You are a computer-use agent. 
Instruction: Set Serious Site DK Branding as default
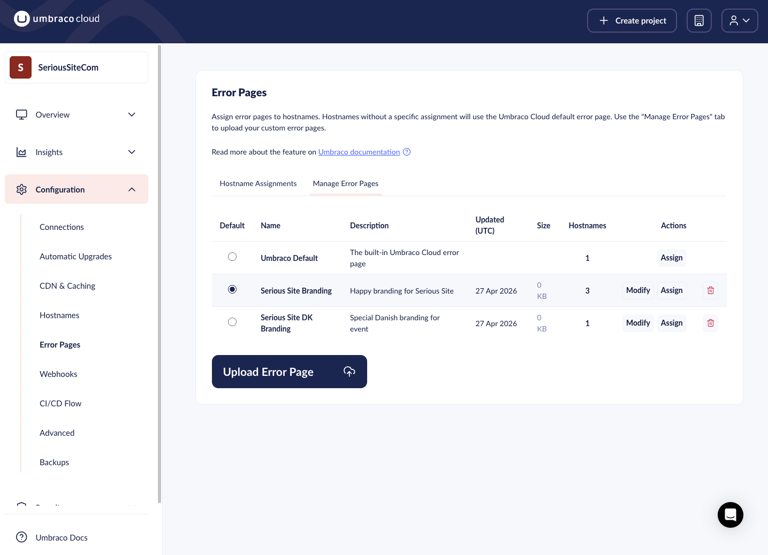click(232, 322)
